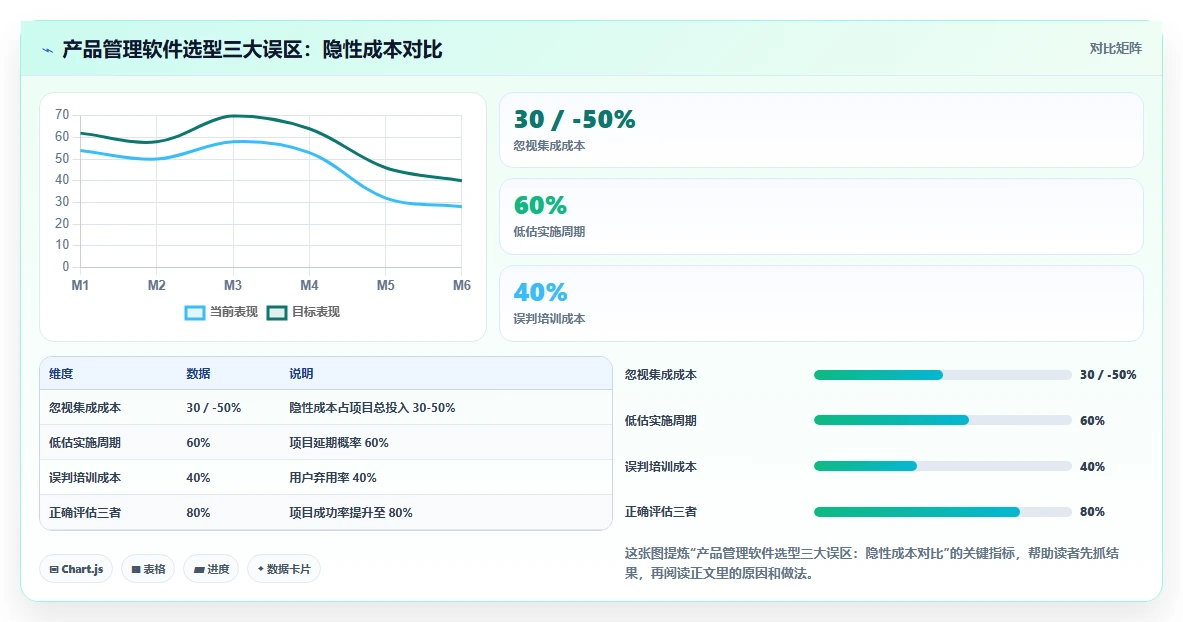The image size is (1183, 622).
Task: Click the Chart.js tag chip
Action: 76,569
